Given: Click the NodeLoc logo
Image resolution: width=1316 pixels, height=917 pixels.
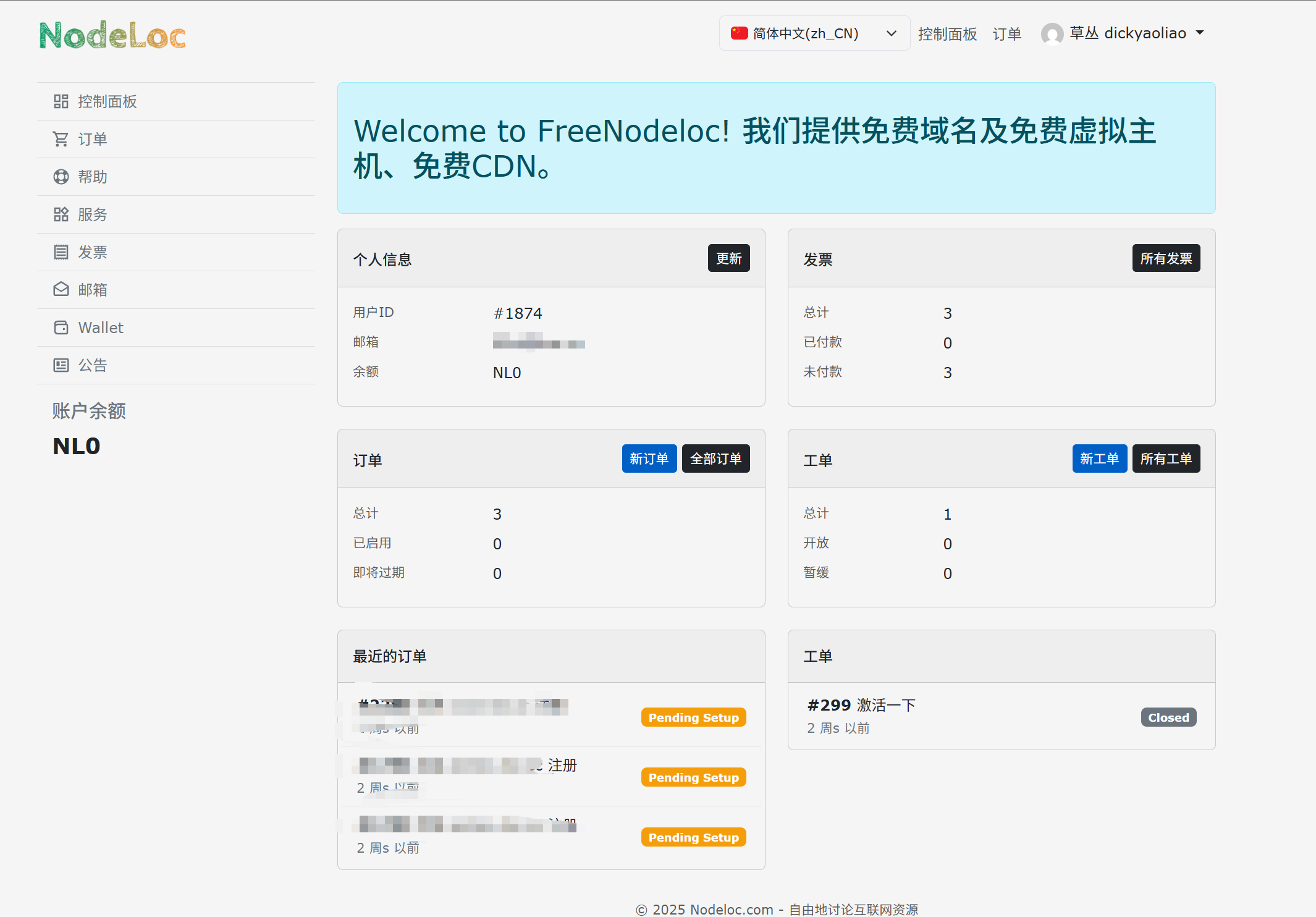Looking at the screenshot, I should 112,35.
